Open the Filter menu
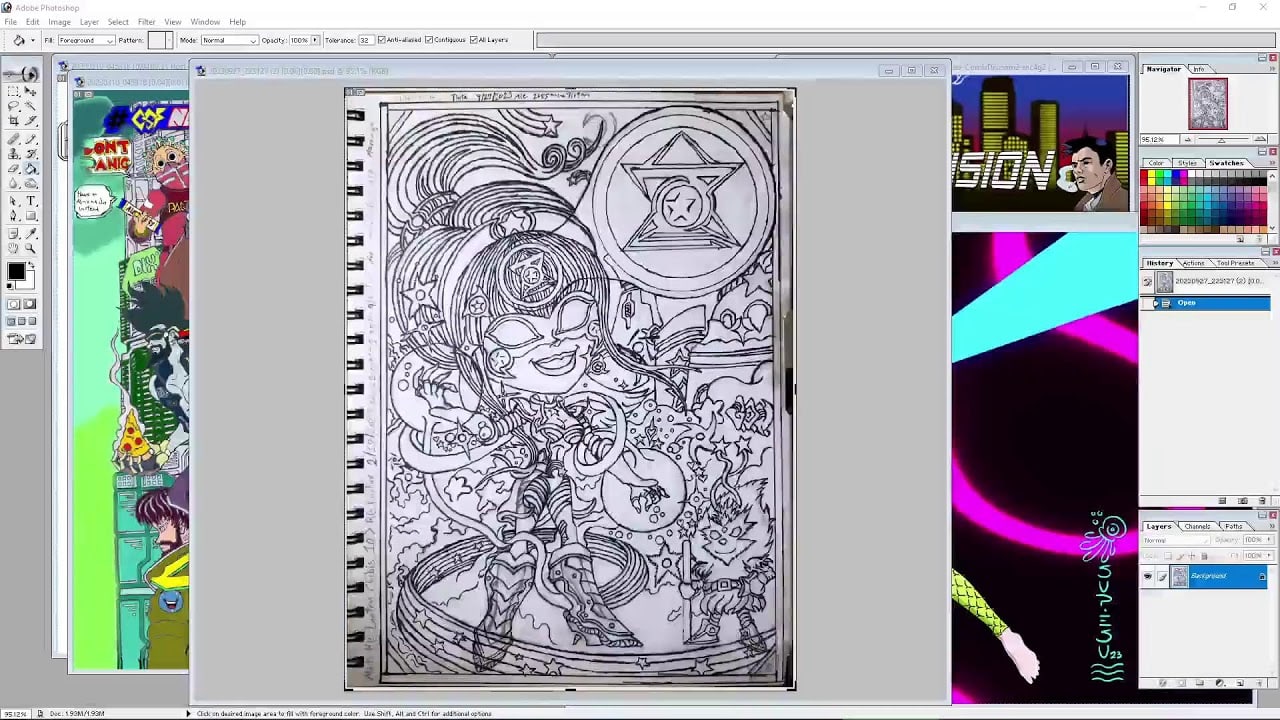1280x720 pixels. [x=146, y=22]
